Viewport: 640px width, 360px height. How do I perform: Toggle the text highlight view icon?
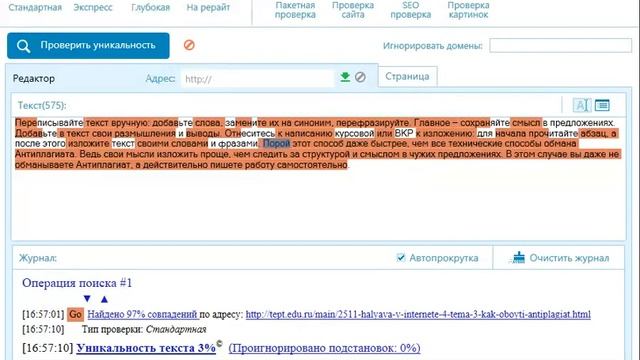(581, 105)
